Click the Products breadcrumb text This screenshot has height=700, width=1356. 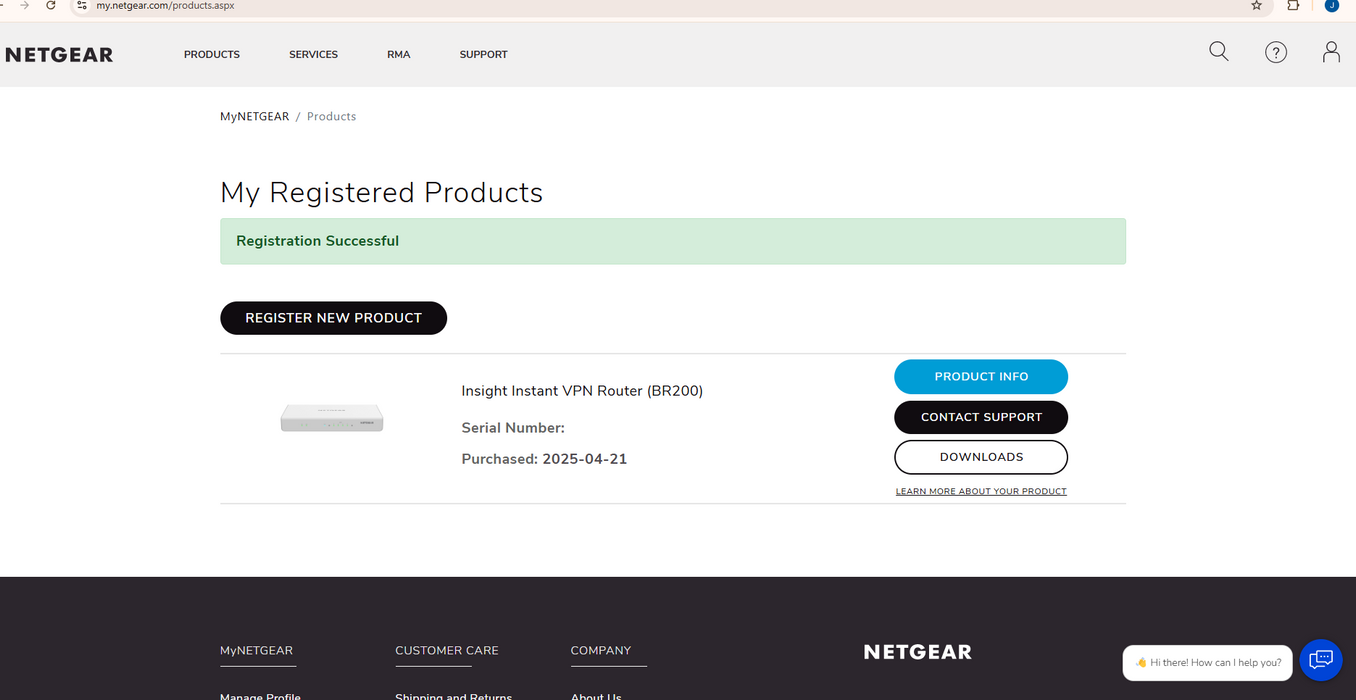331,117
